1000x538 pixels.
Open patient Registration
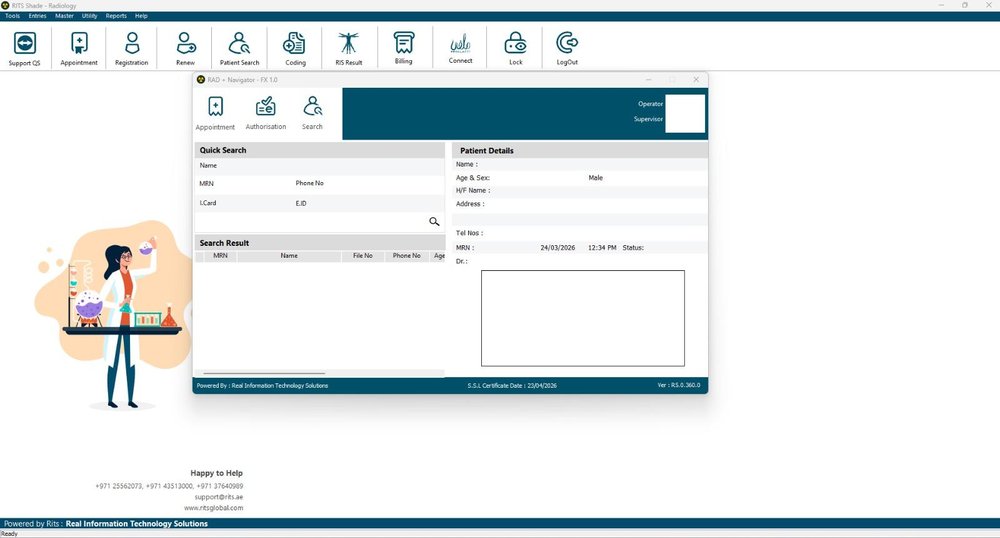click(131, 48)
